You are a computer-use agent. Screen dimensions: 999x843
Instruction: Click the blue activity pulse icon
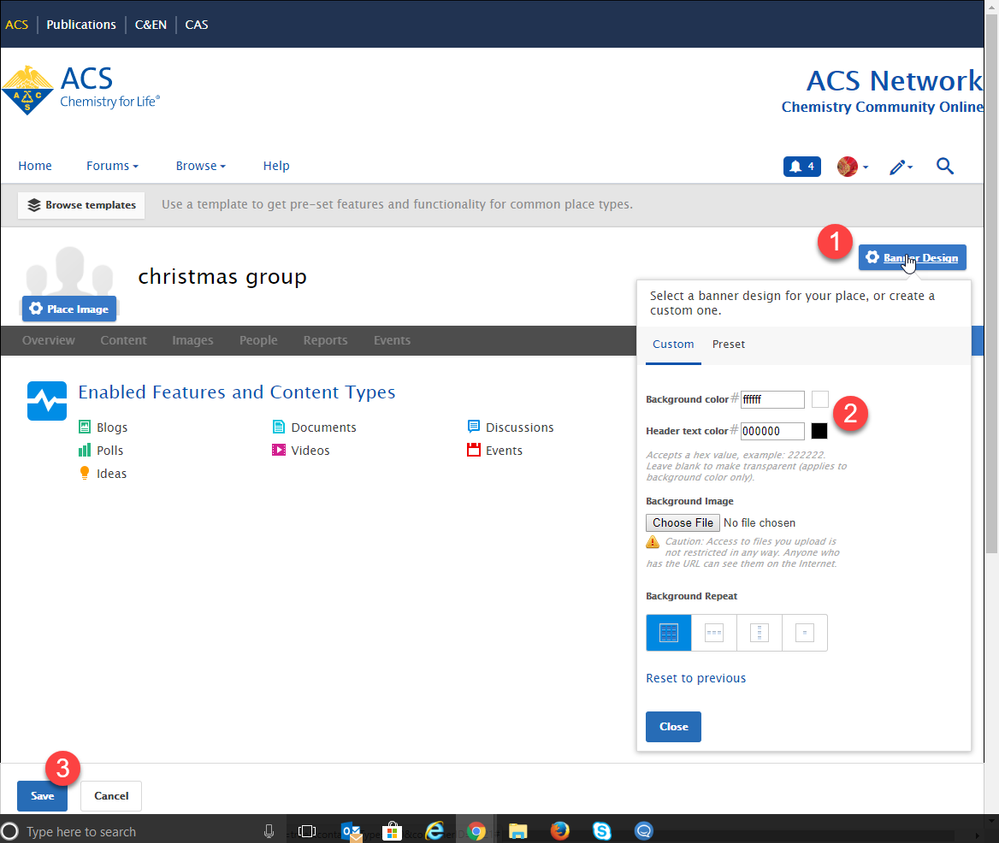[x=47, y=400]
